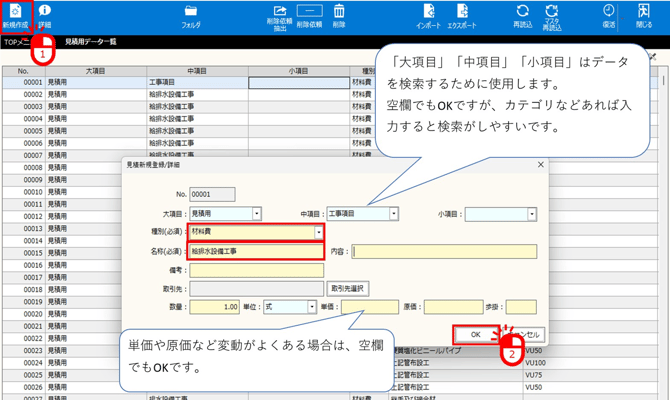Image resolution: width=670 pixels, height=400 pixels.
Task: Click the マスタ再読込 icon
Action: [551, 14]
